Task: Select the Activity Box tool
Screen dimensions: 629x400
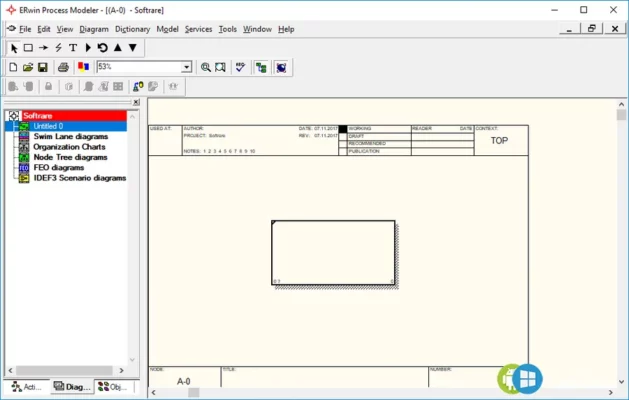Action: tap(28, 48)
